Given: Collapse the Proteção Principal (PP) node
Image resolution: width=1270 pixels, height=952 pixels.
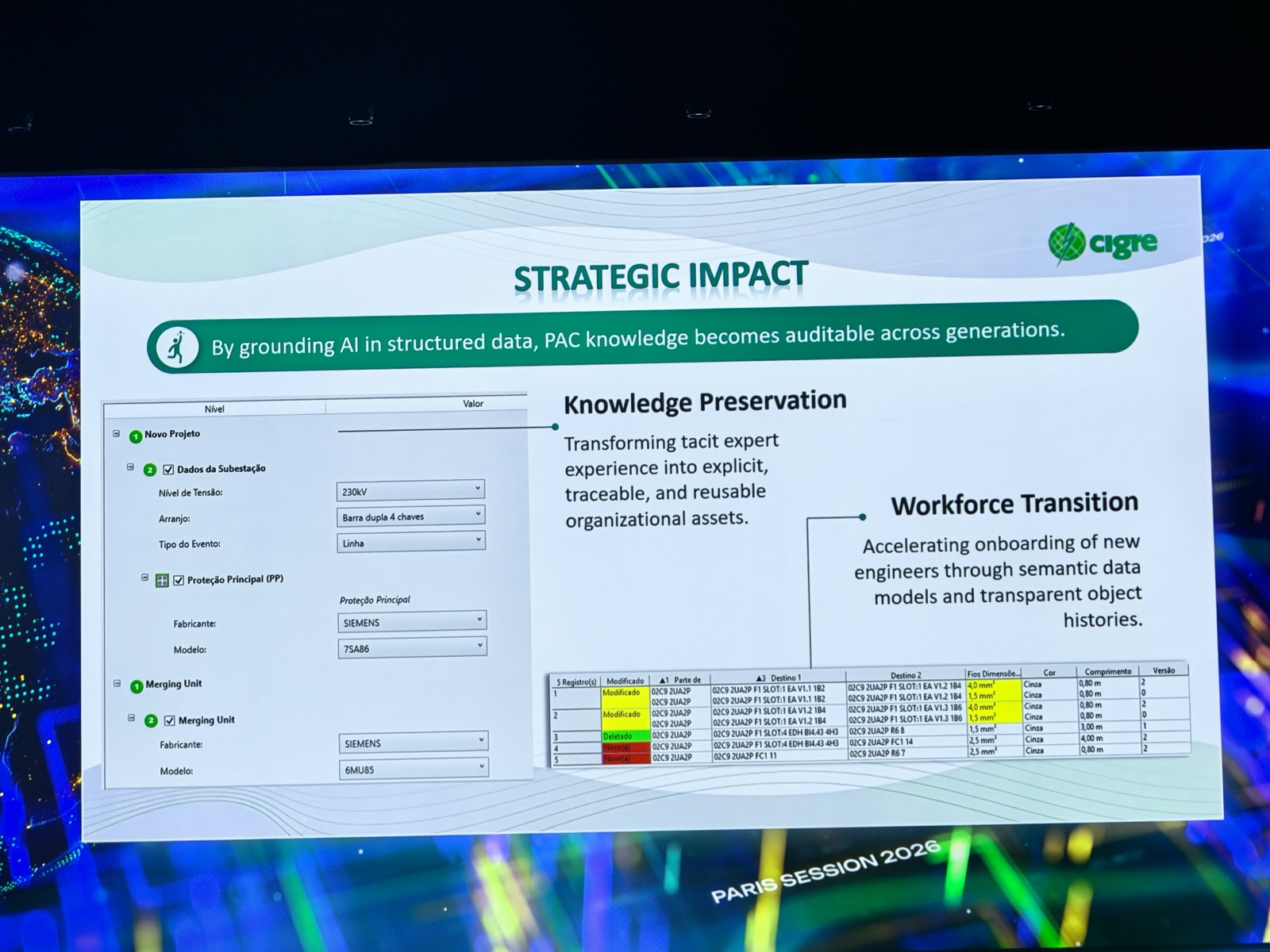Looking at the screenshot, I should point(144,578).
